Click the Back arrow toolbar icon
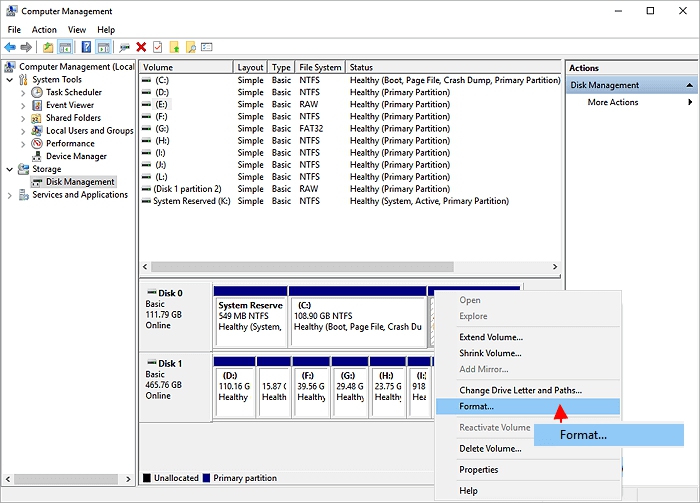The height and width of the screenshot is (503, 700). tap(11, 47)
